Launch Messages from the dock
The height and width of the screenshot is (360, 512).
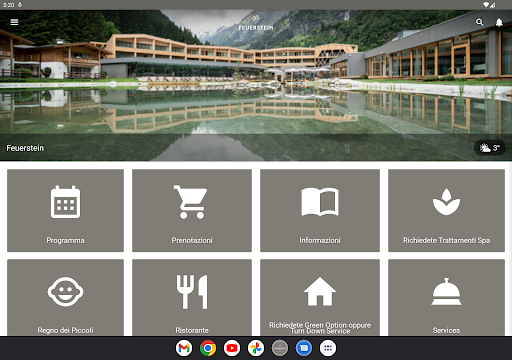point(304,348)
